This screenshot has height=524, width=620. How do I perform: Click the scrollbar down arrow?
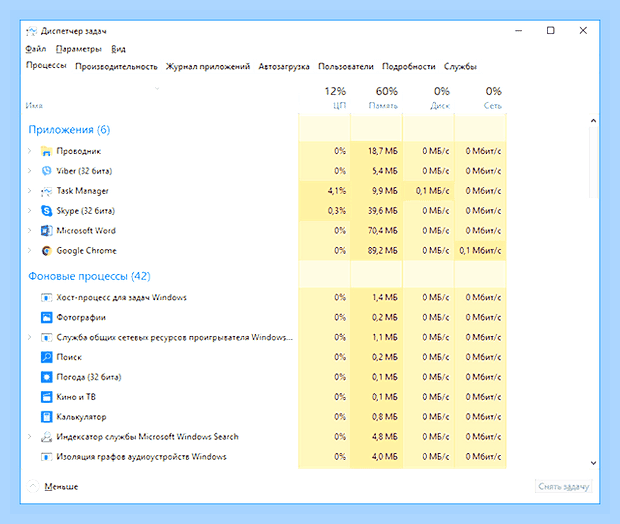pos(593,463)
